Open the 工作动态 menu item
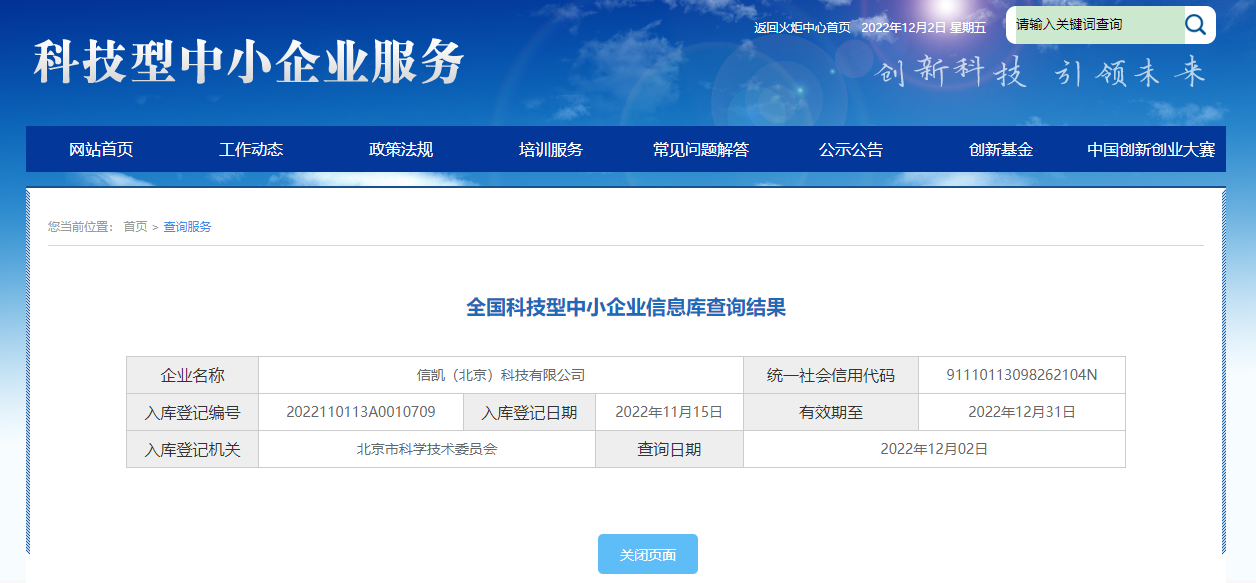 point(251,149)
